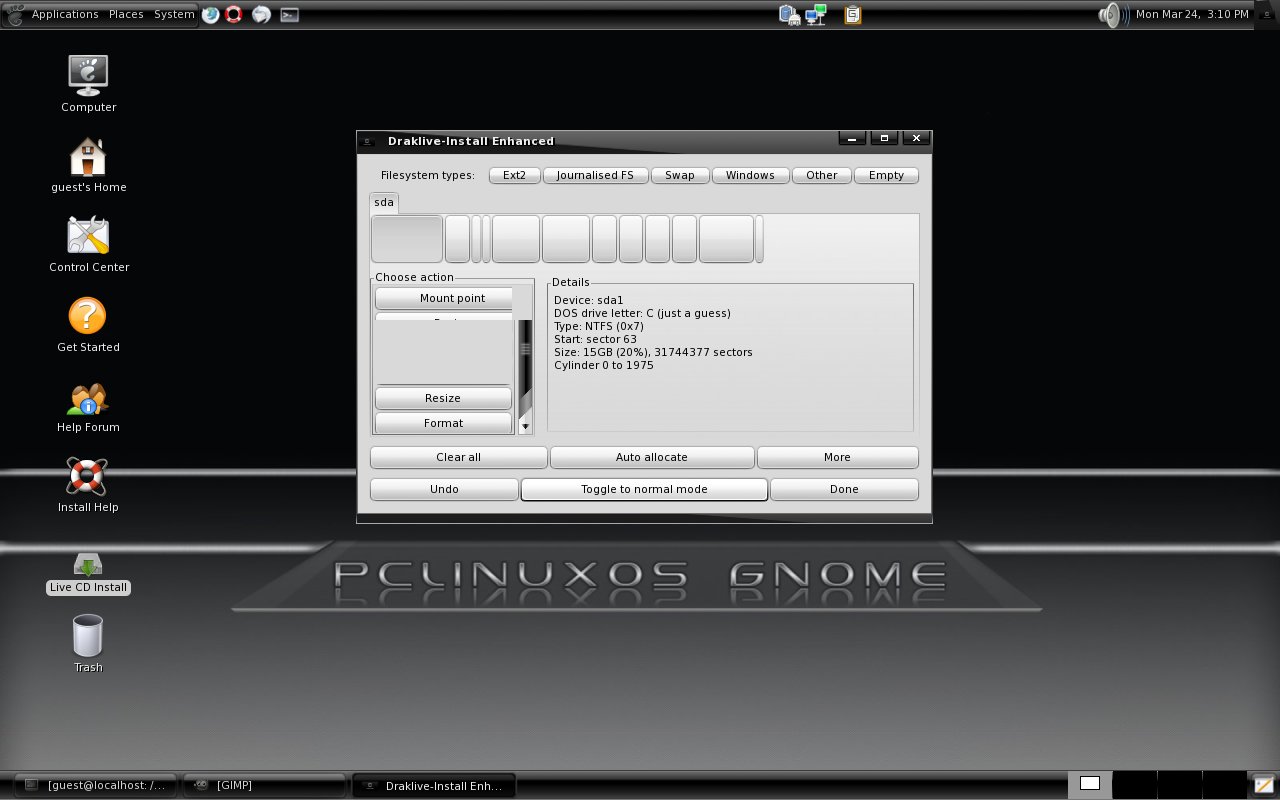Click the Done button
1280x800 pixels.
pyautogui.click(x=844, y=489)
